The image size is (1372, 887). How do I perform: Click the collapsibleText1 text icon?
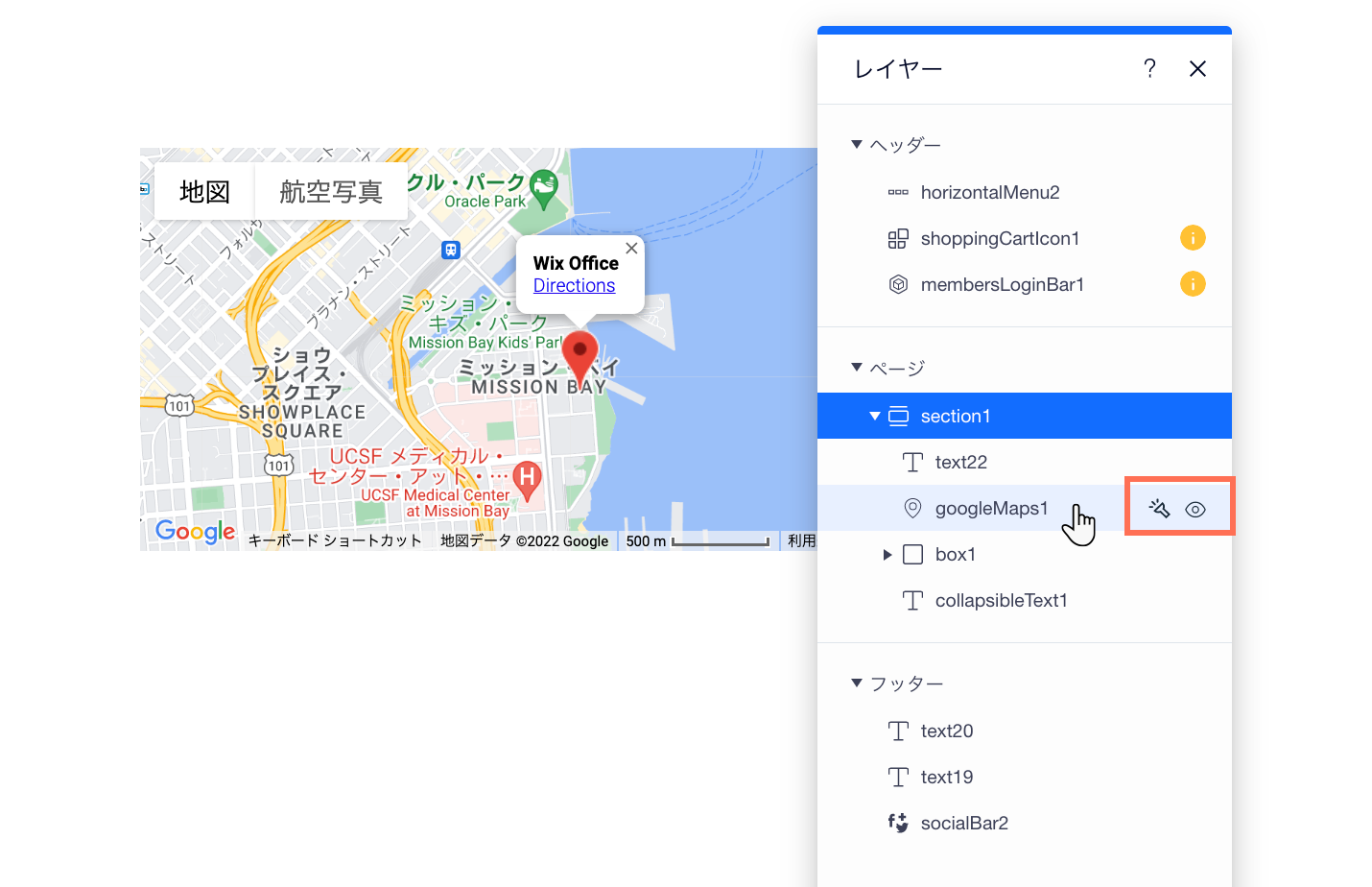click(x=912, y=600)
